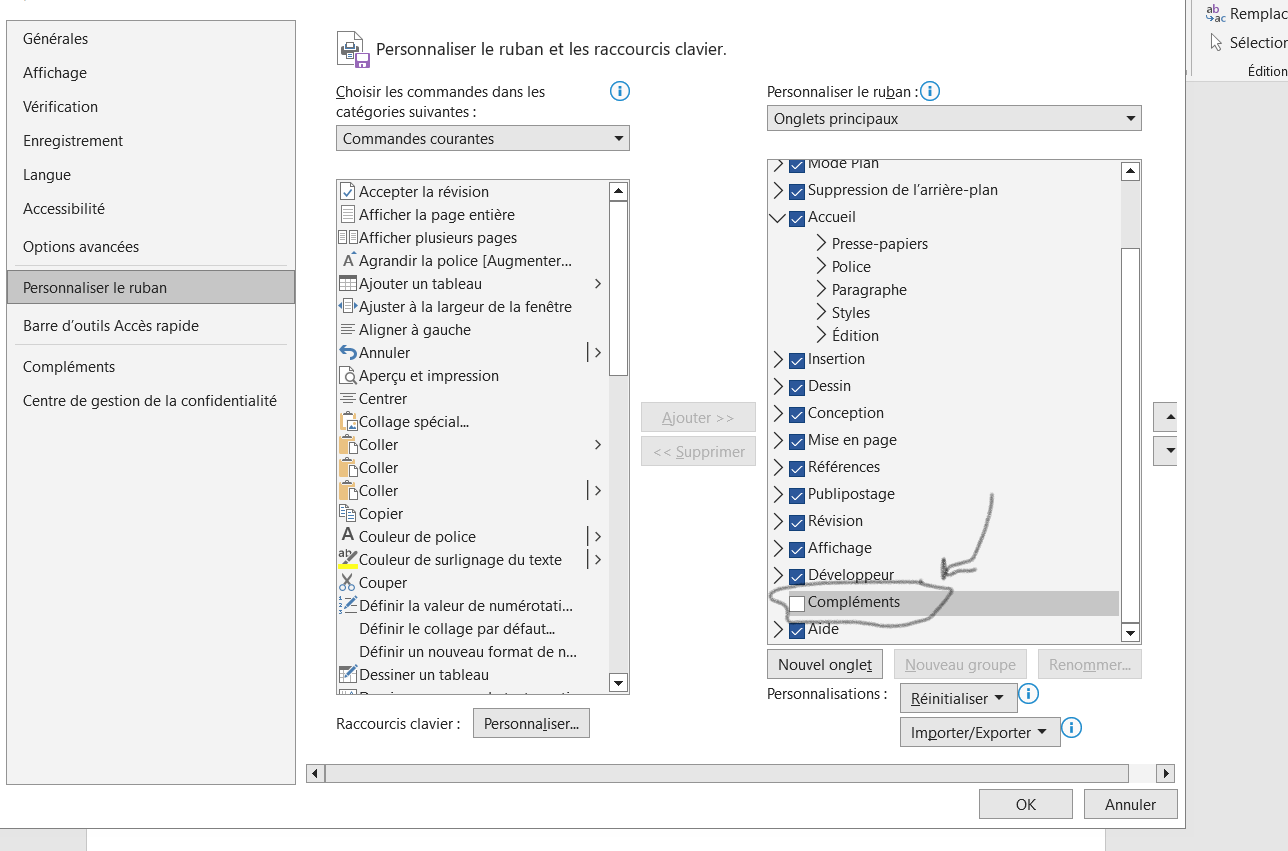Open the Onglets principaux dropdown
The image size is (1288, 851).
click(x=954, y=118)
